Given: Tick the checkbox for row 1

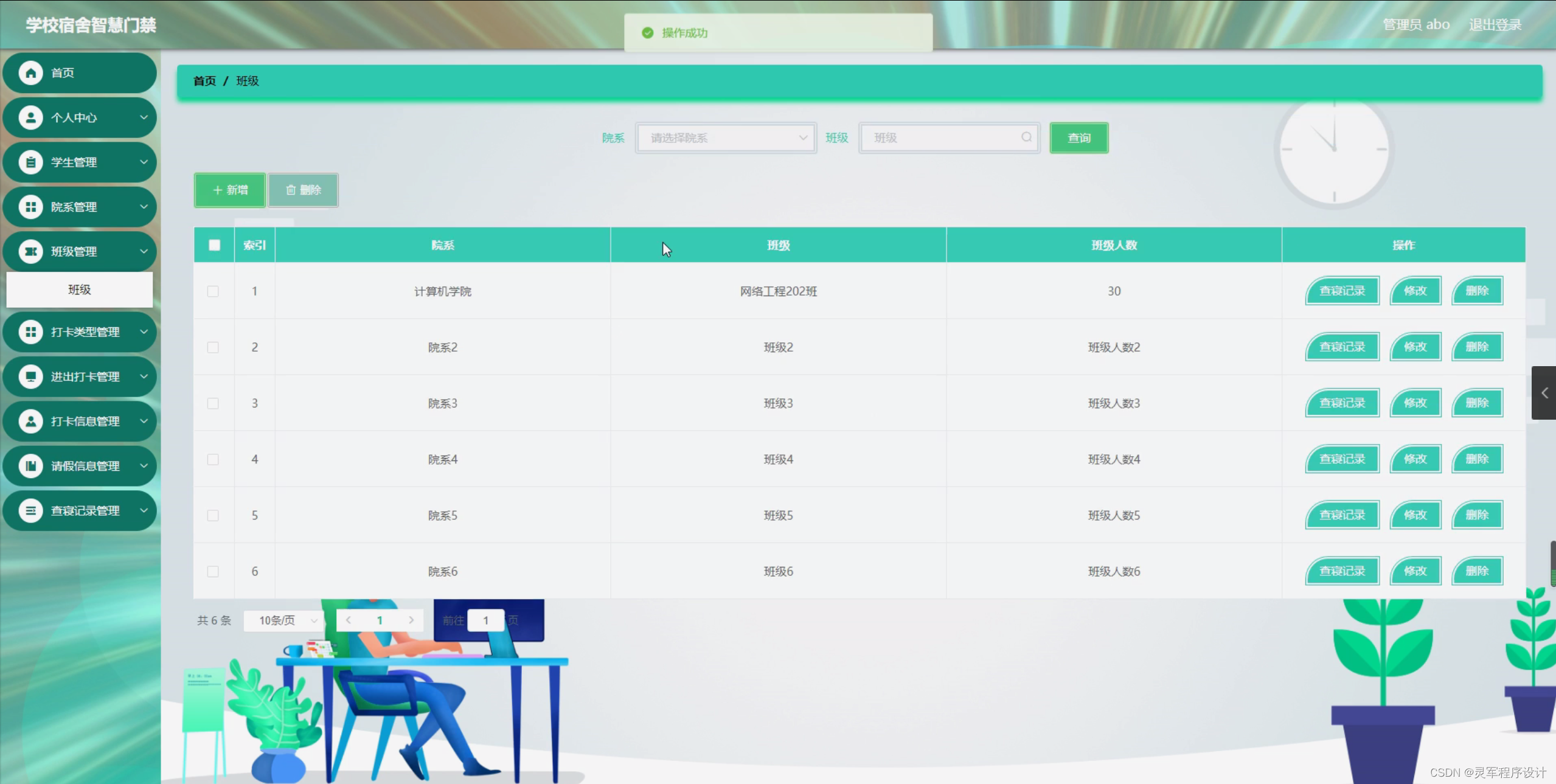Looking at the screenshot, I should pyautogui.click(x=213, y=291).
